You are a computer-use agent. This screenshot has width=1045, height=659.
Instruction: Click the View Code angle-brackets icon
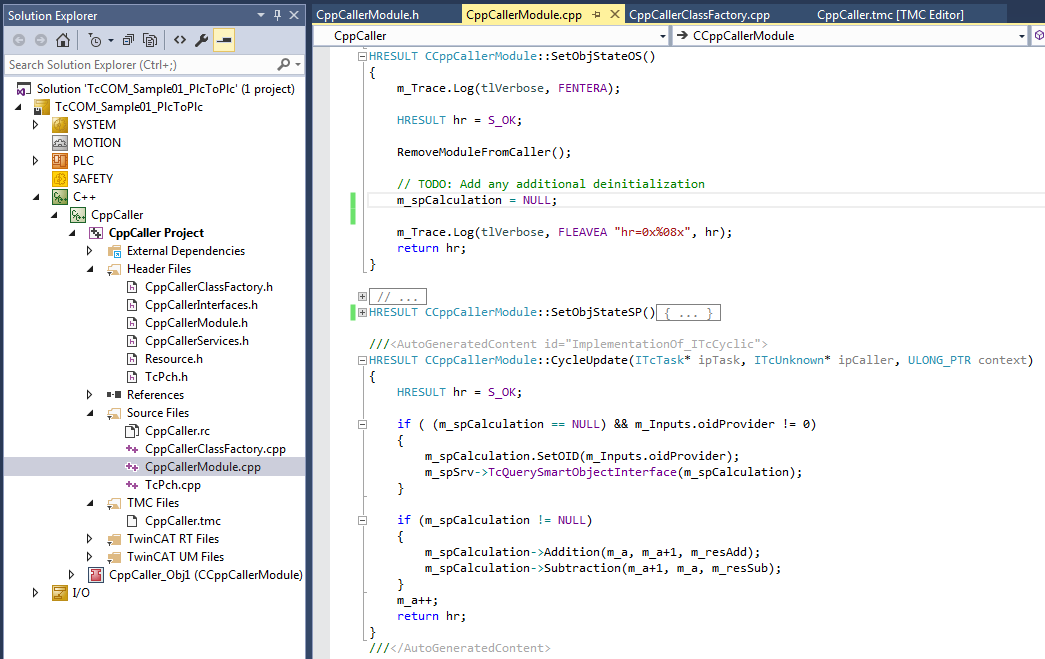(180, 40)
